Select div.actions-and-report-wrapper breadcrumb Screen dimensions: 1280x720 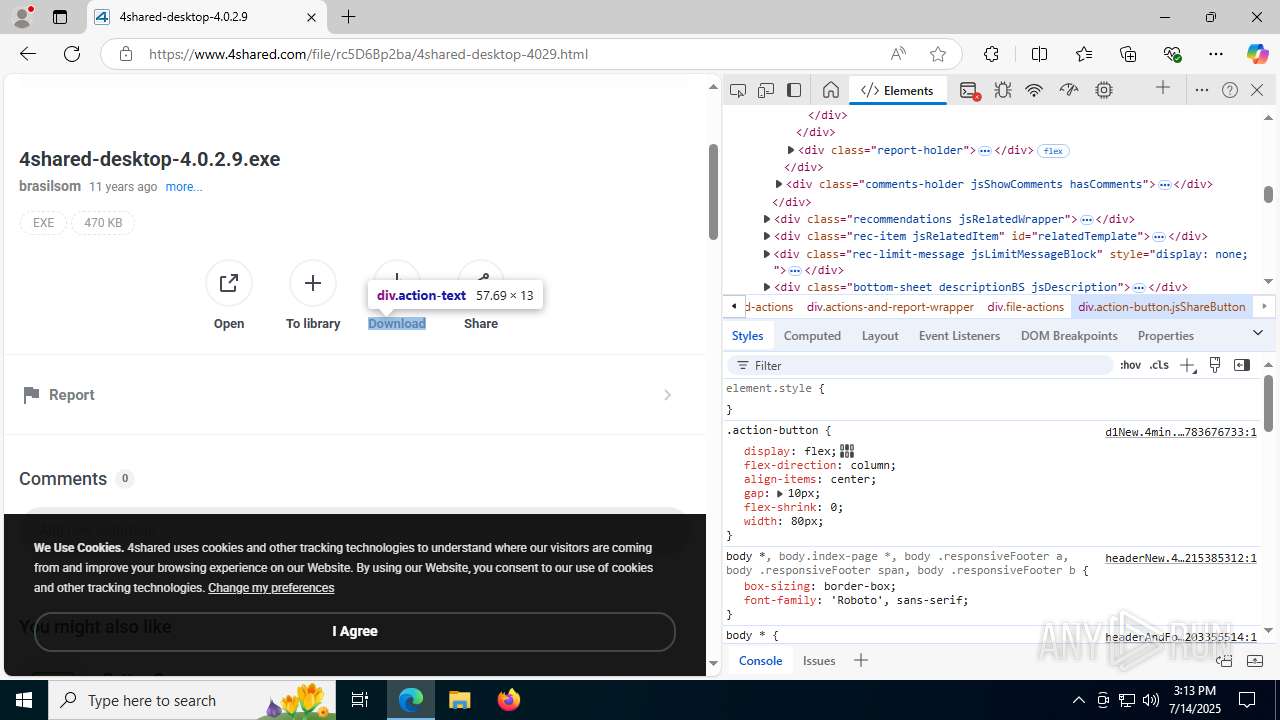tap(890, 307)
